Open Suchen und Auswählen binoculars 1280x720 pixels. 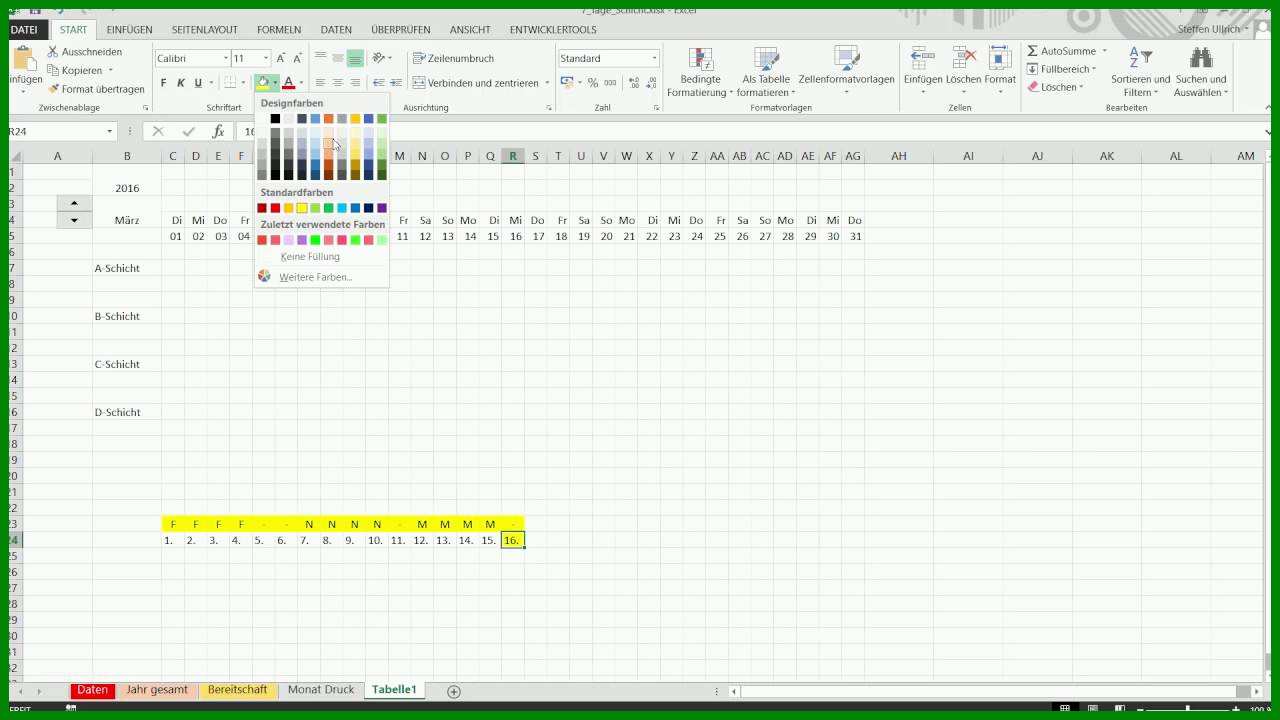tap(1201, 72)
